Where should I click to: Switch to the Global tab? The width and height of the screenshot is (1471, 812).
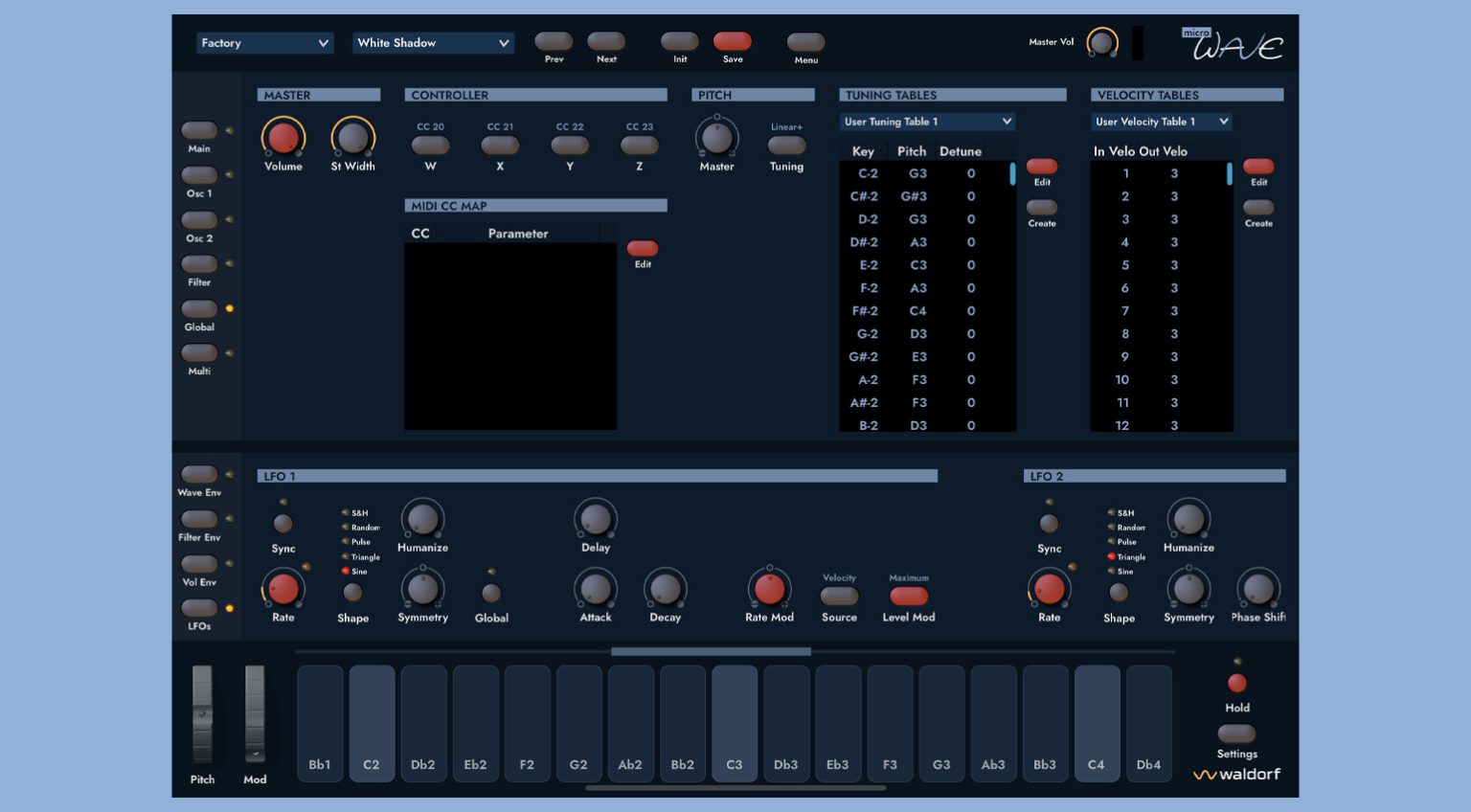pyautogui.click(x=199, y=308)
